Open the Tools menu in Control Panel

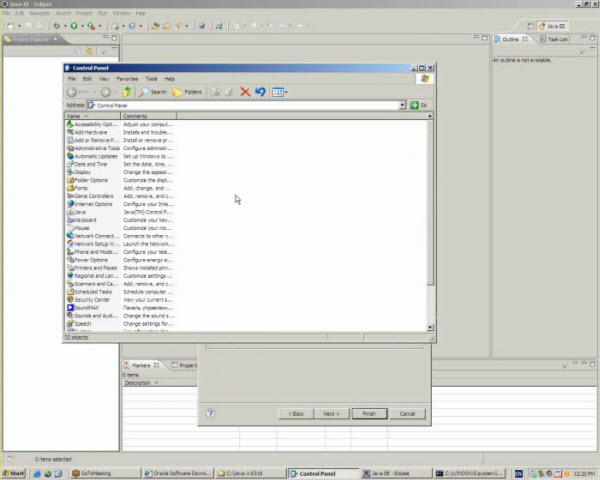tap(151, 78)
